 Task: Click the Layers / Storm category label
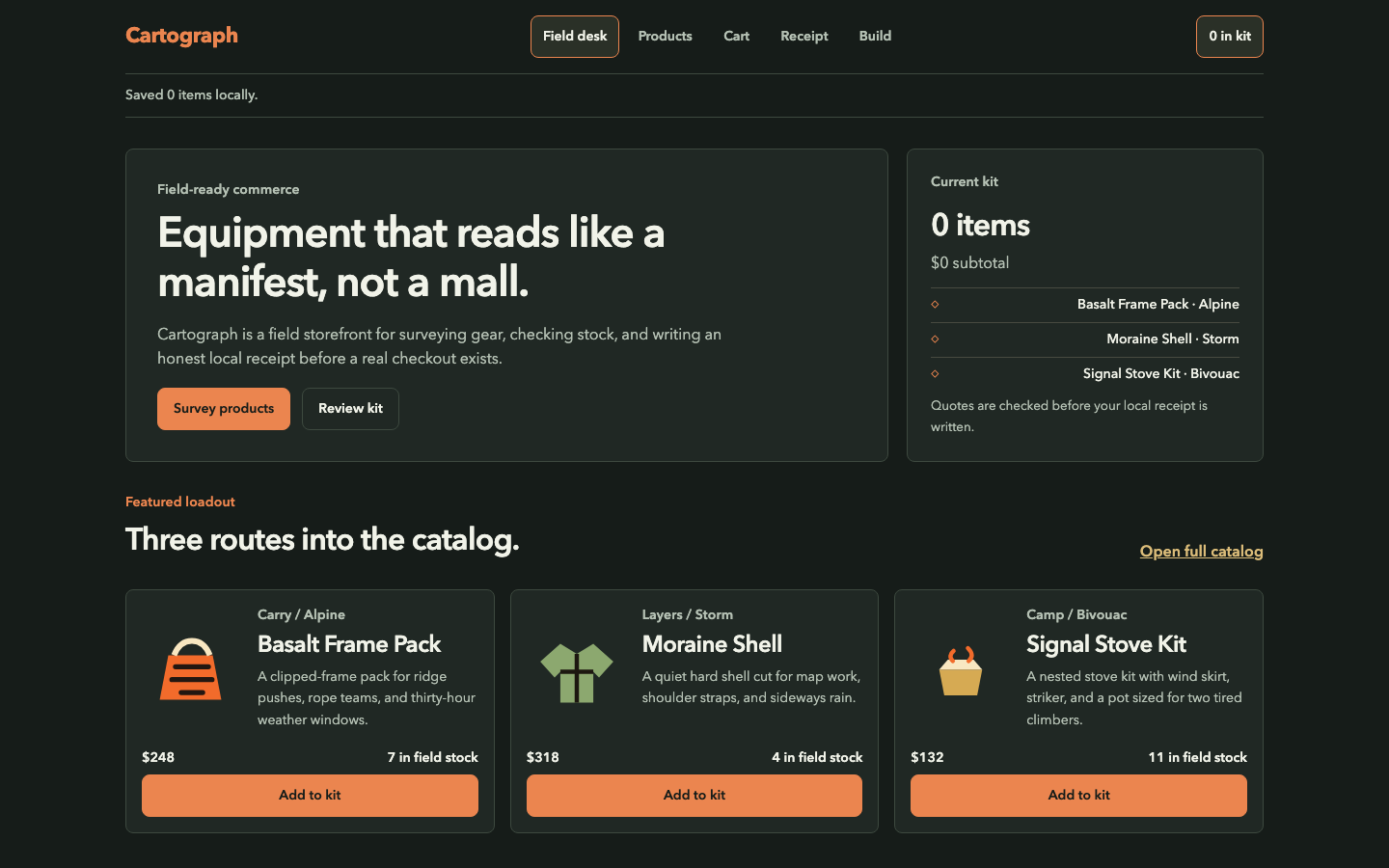688,614
